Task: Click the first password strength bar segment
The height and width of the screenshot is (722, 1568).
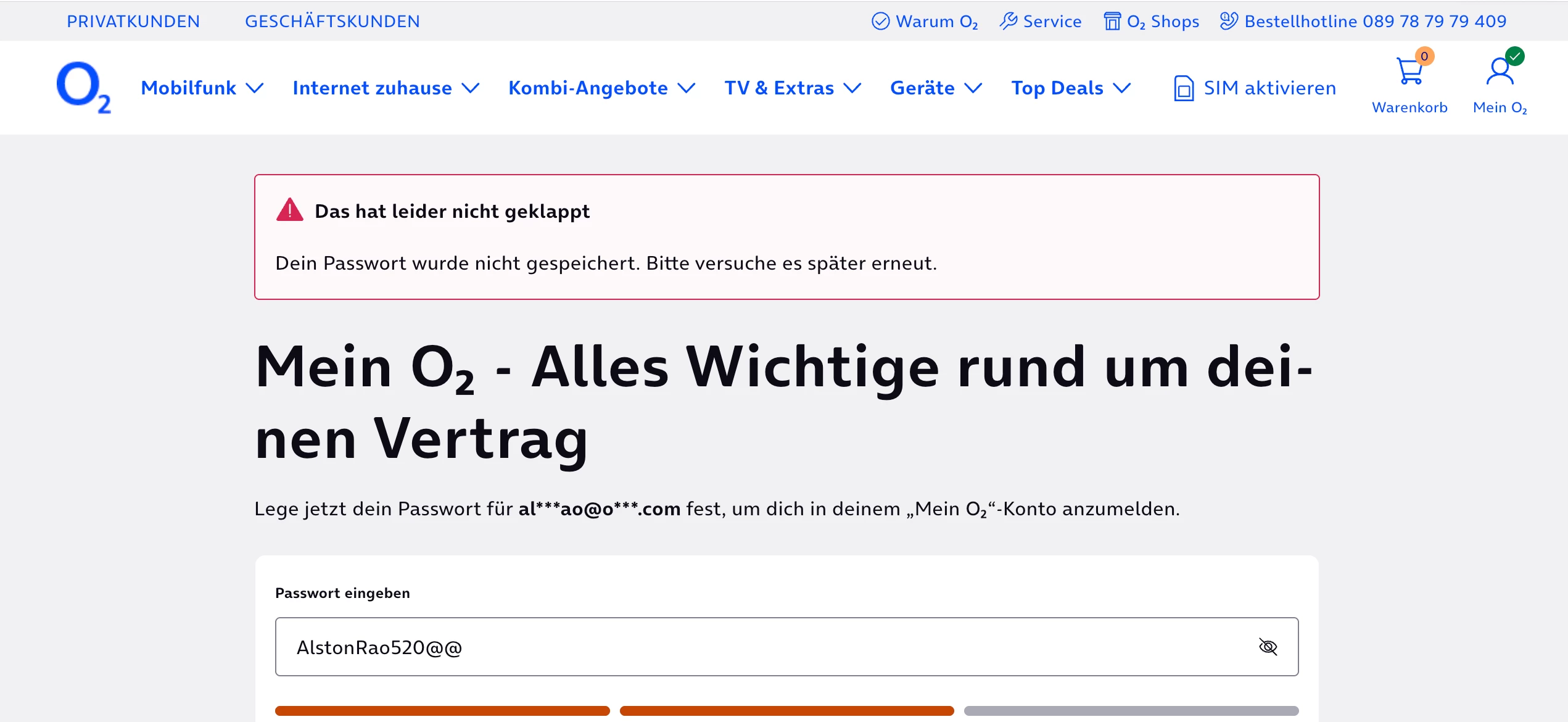Action: point(442,711)
